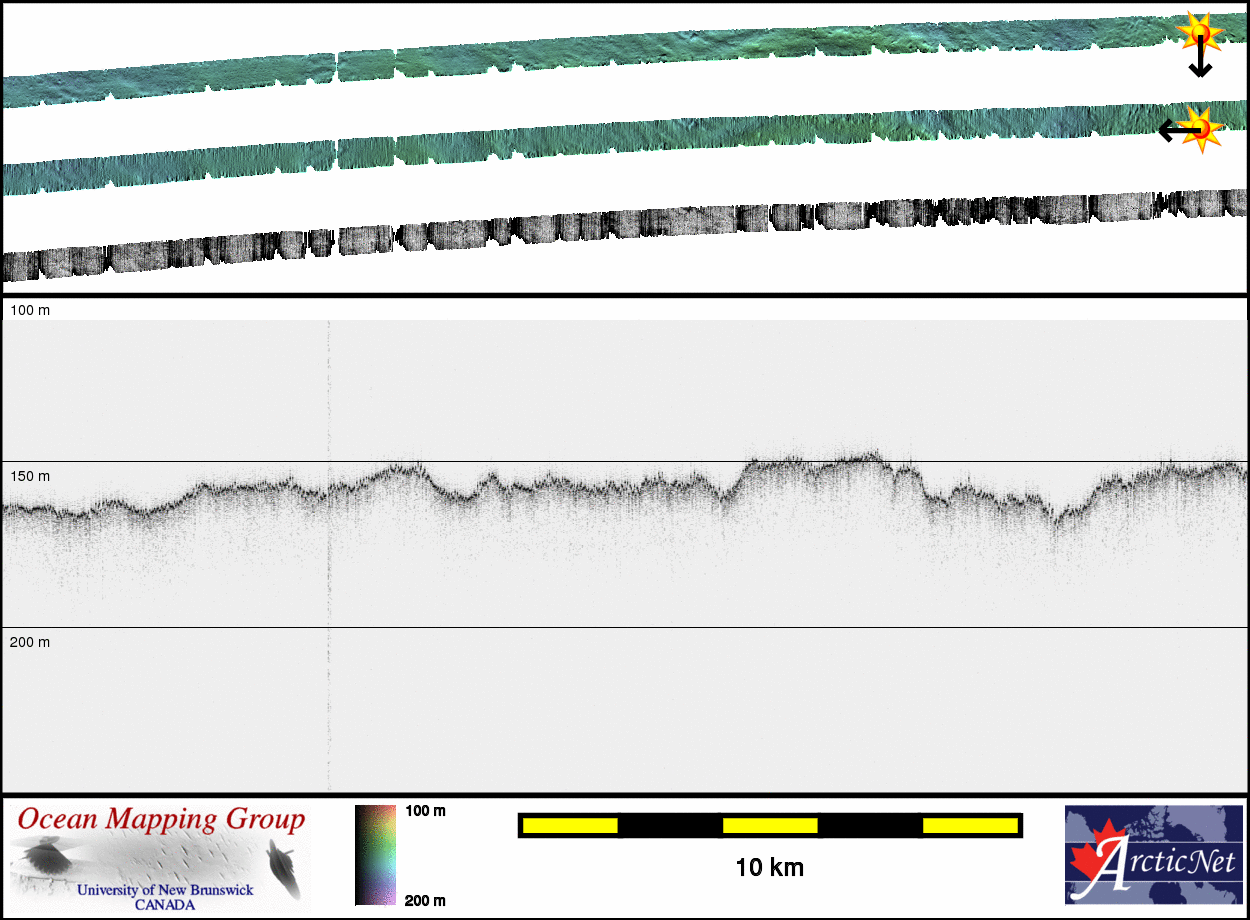This screenshot has height=920, width=1250.
Task: Select the 10 km scale bar label
Action: pos(769,868)
